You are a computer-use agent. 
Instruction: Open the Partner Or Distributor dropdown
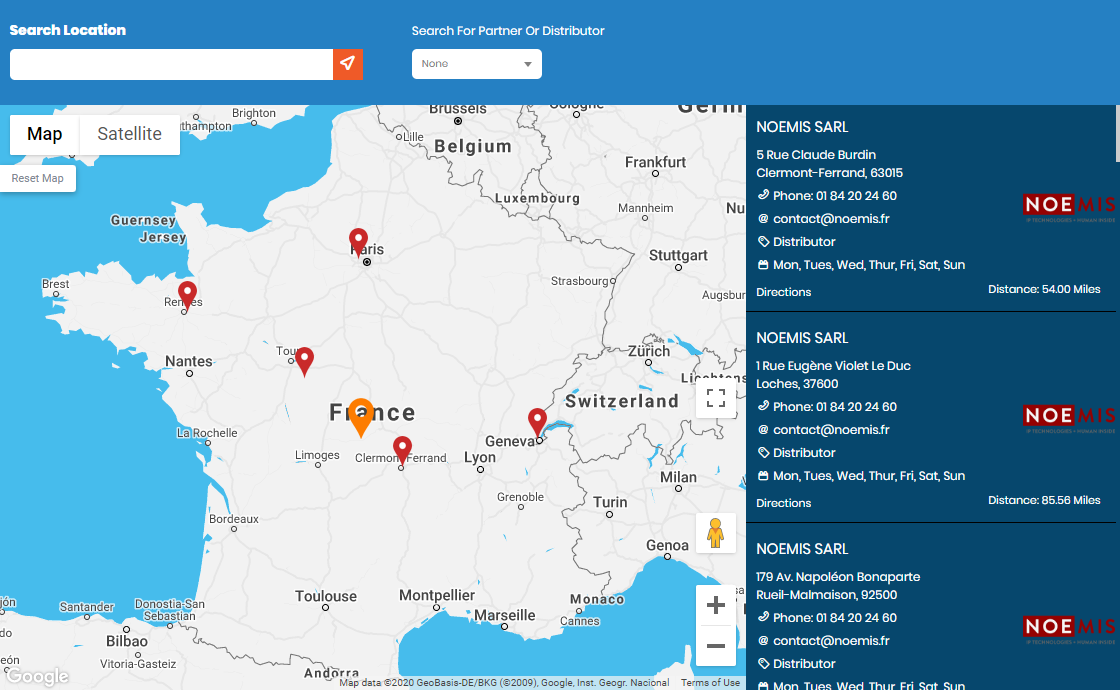coord(476,64)
